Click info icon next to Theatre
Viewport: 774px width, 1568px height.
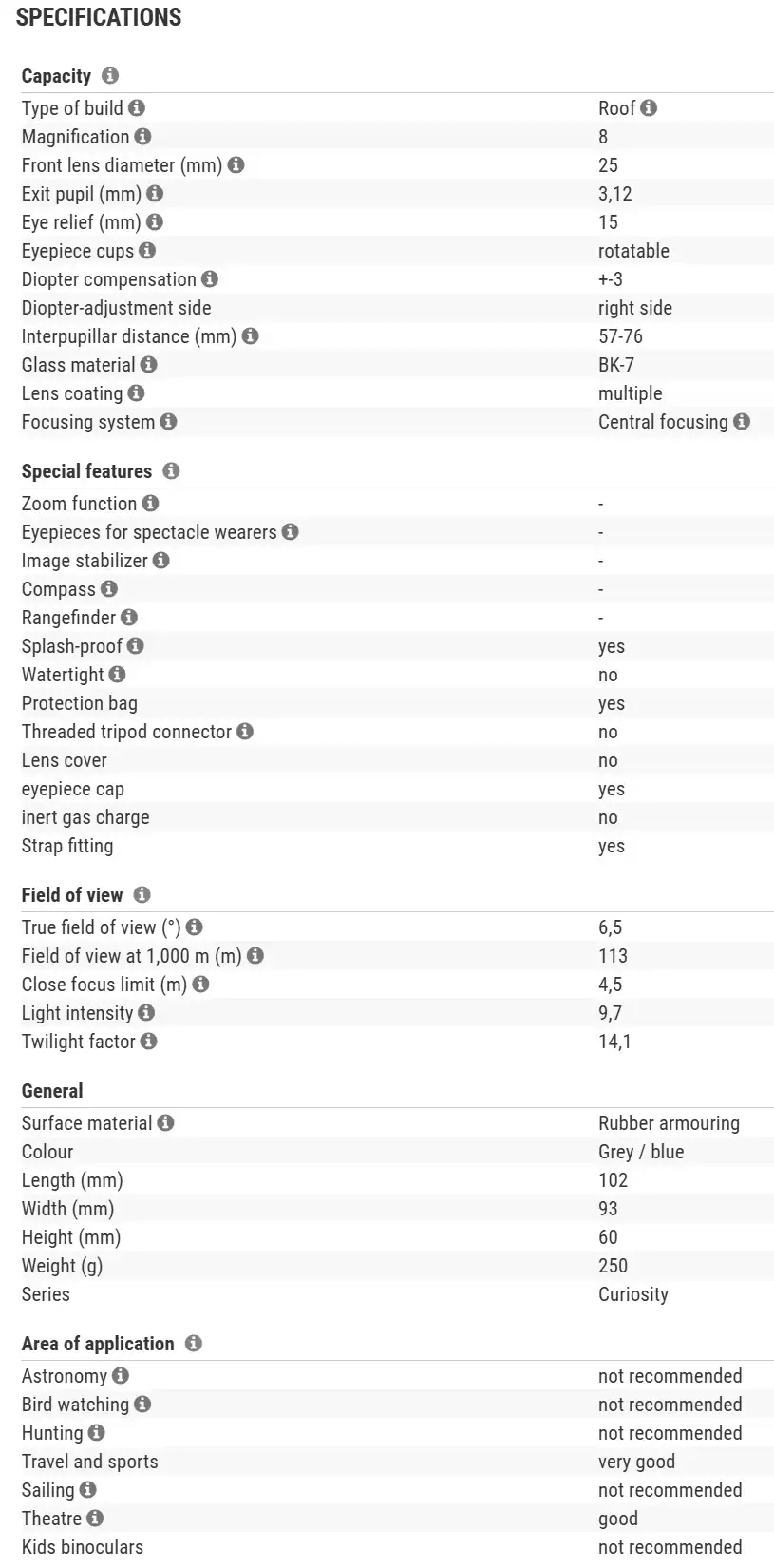pos(95,1519)
